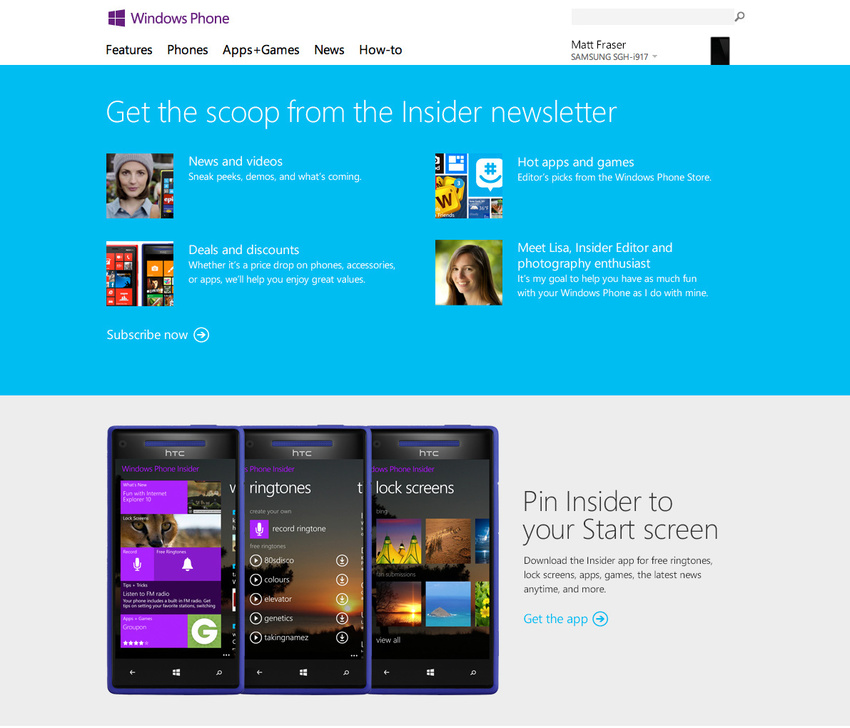Click the Deals and discounts phones thumbnail
The height and width of the screenshot is (728, 850).
pyautogui.click(x=140, y=274)
